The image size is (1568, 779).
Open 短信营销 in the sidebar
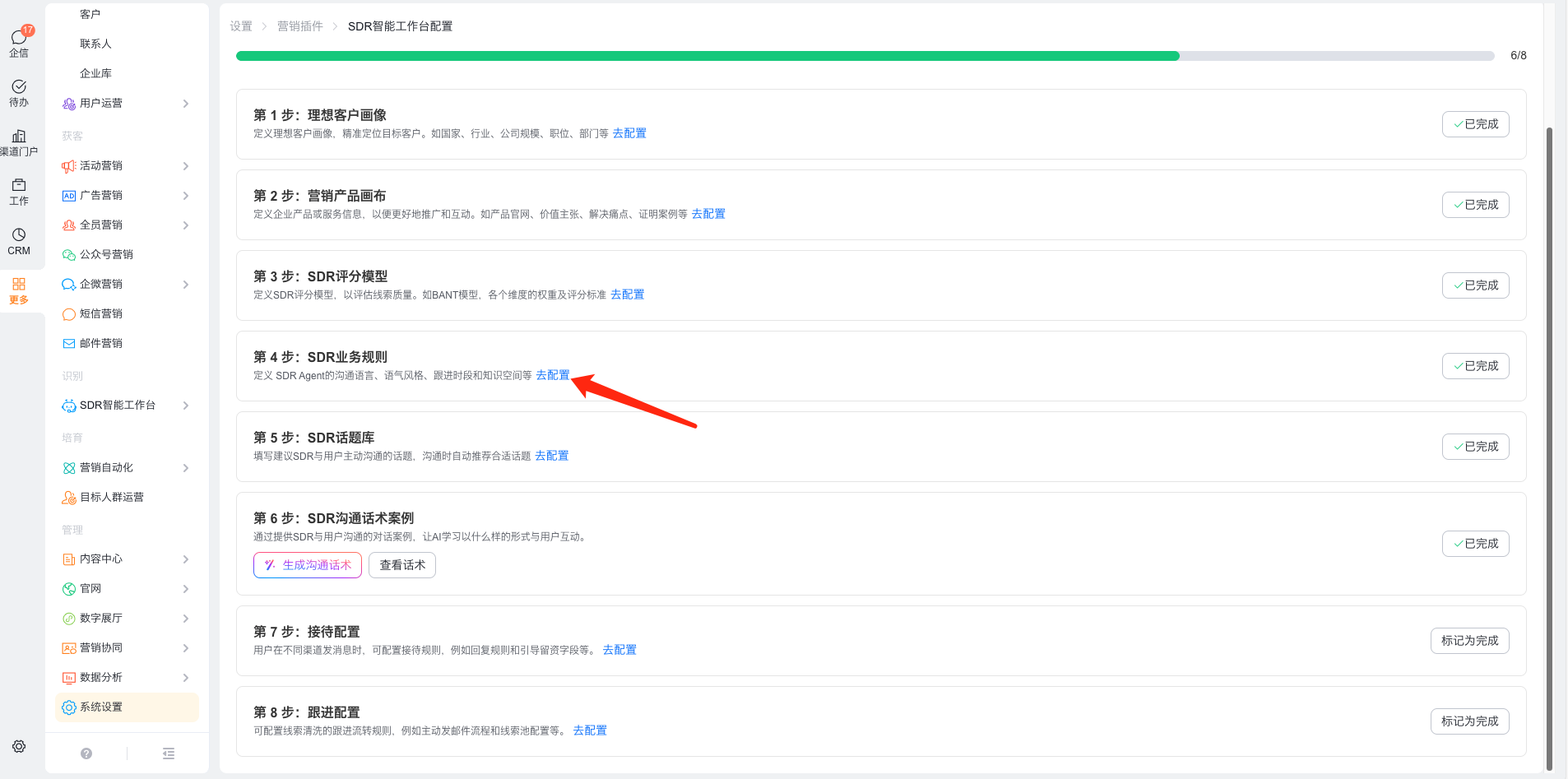(x=101, y=314)
